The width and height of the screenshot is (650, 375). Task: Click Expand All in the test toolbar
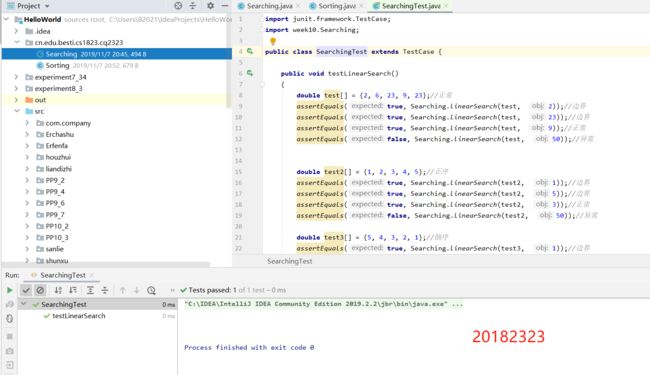tap(90, 290)
